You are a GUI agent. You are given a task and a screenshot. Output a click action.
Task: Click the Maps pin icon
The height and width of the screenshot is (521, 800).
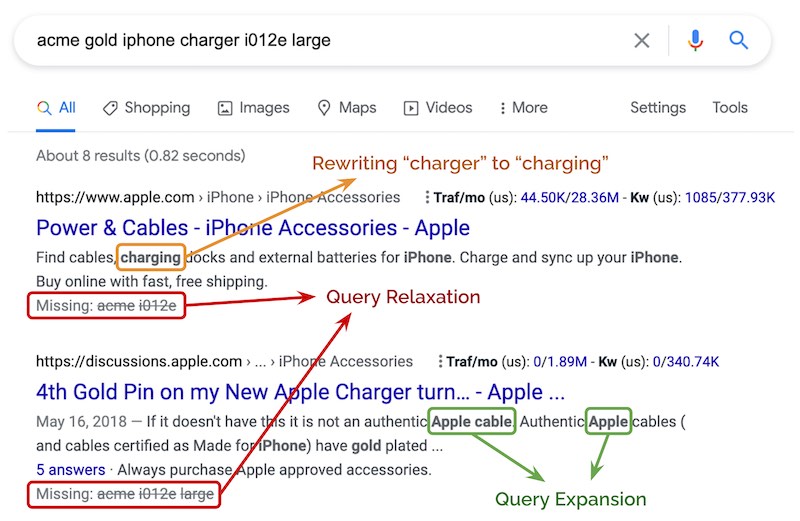(x=324, y=108)
